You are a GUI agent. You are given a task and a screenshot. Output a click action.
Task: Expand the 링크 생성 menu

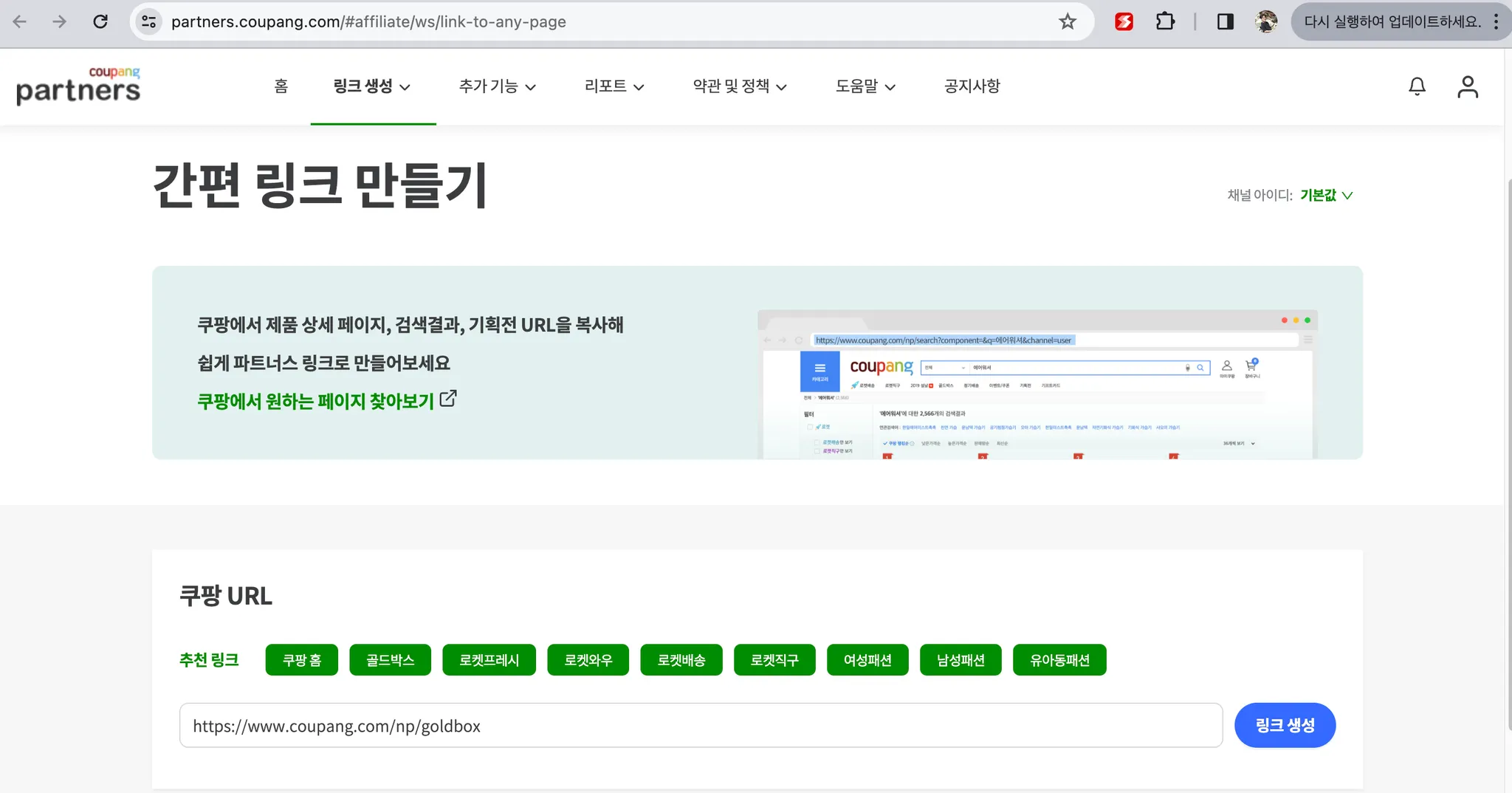372,86
